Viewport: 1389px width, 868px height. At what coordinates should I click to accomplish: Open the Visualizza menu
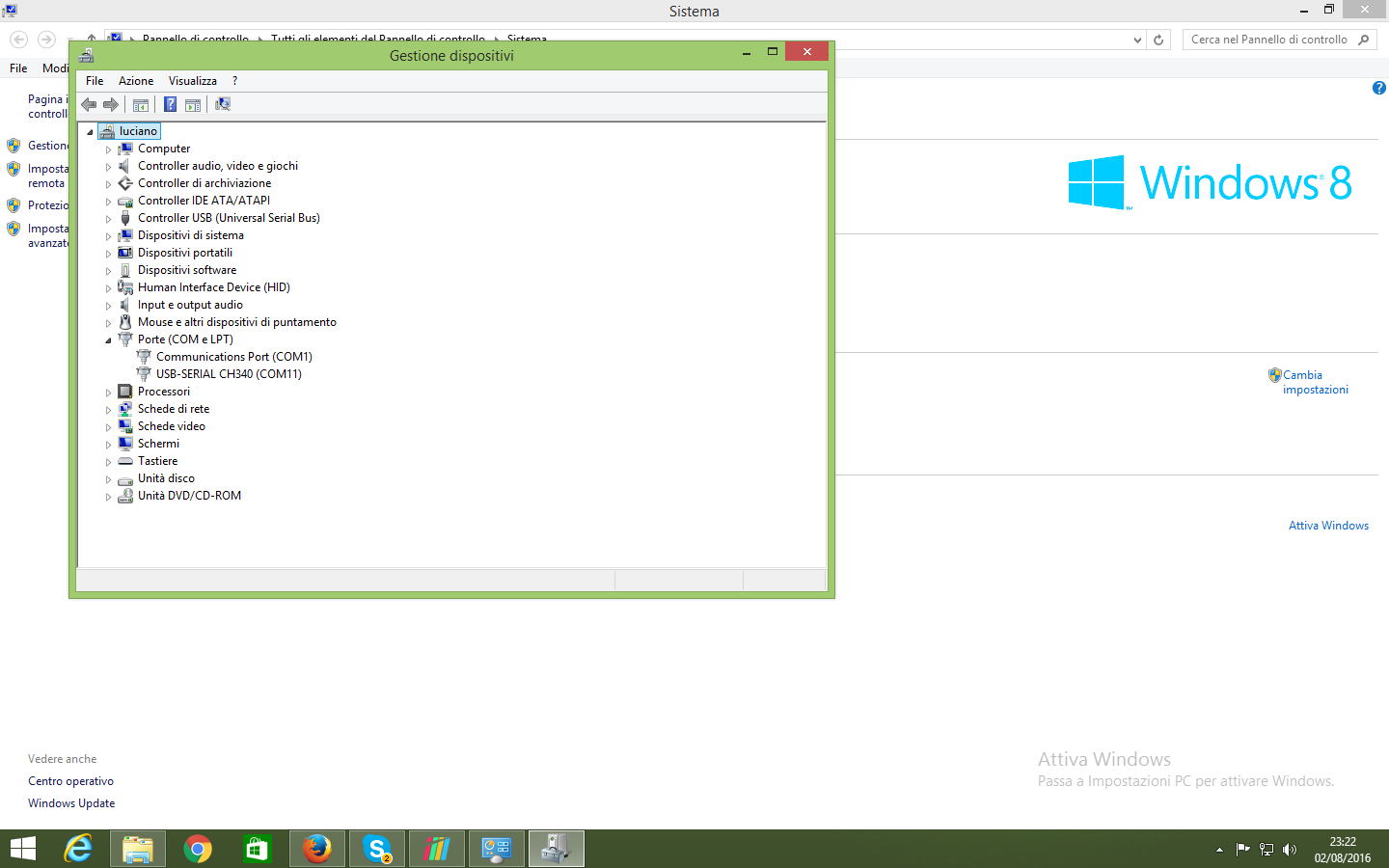click(193, 81)
